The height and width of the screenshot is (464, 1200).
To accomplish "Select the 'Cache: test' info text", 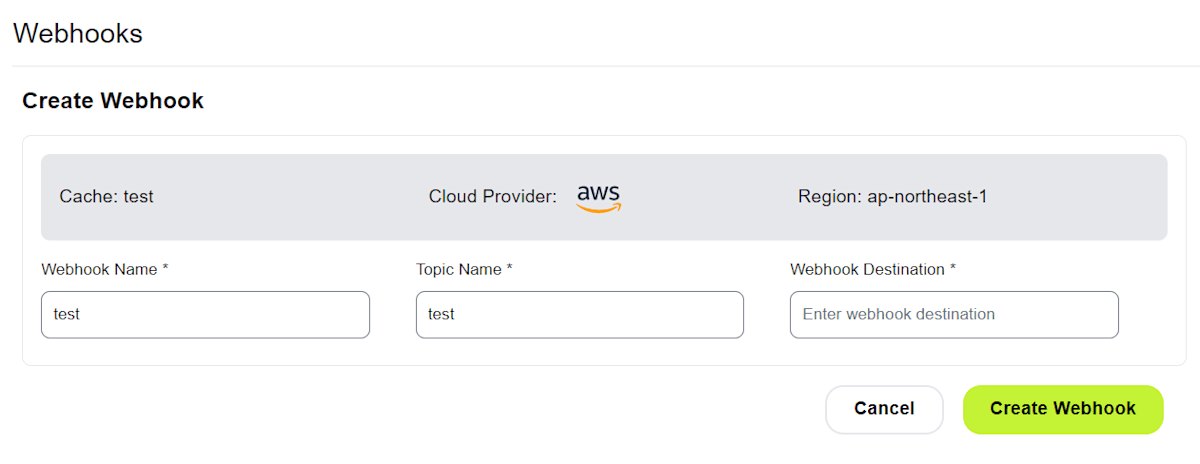I will point(106,197).
